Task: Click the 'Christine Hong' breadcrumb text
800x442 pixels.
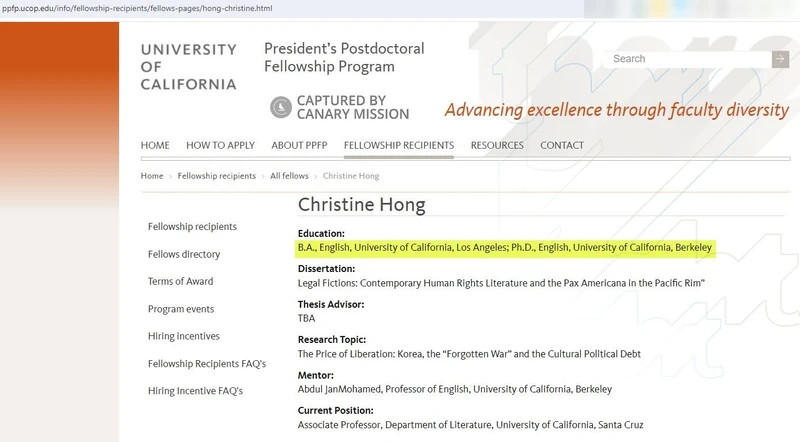Action: pyautogui.click(x=351, y=176)
